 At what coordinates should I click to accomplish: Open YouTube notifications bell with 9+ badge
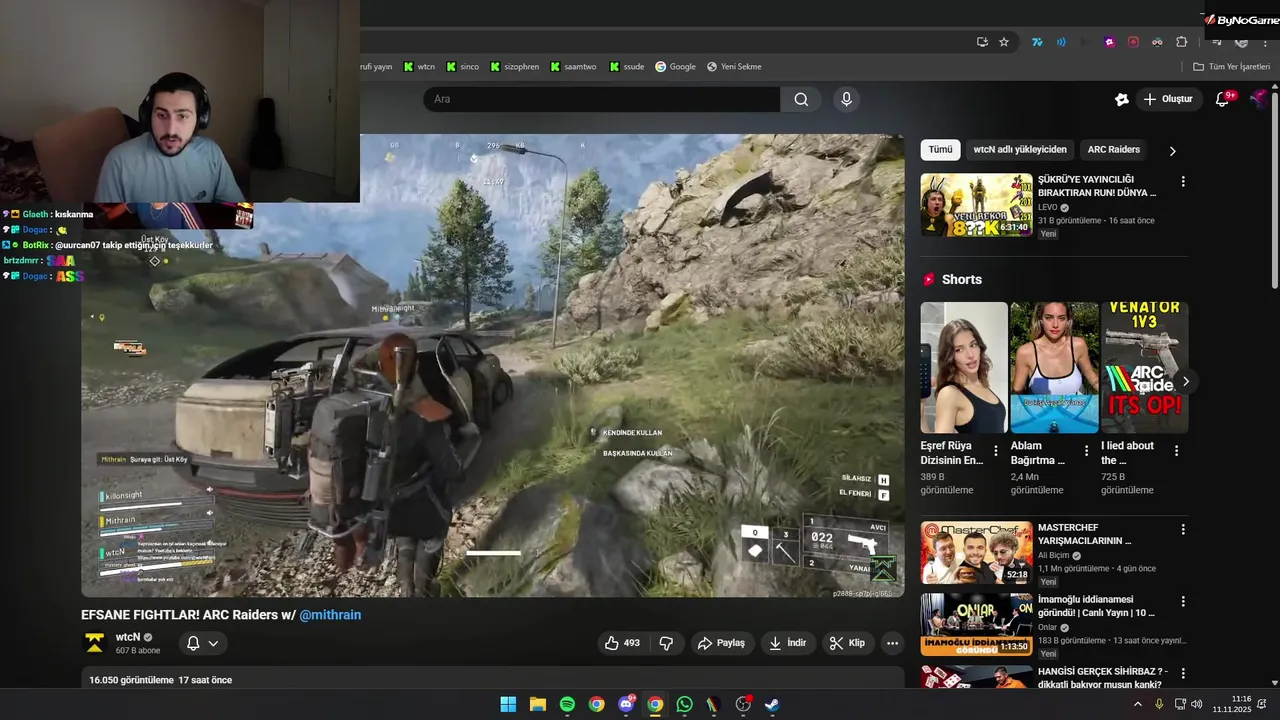[1222, 99]
